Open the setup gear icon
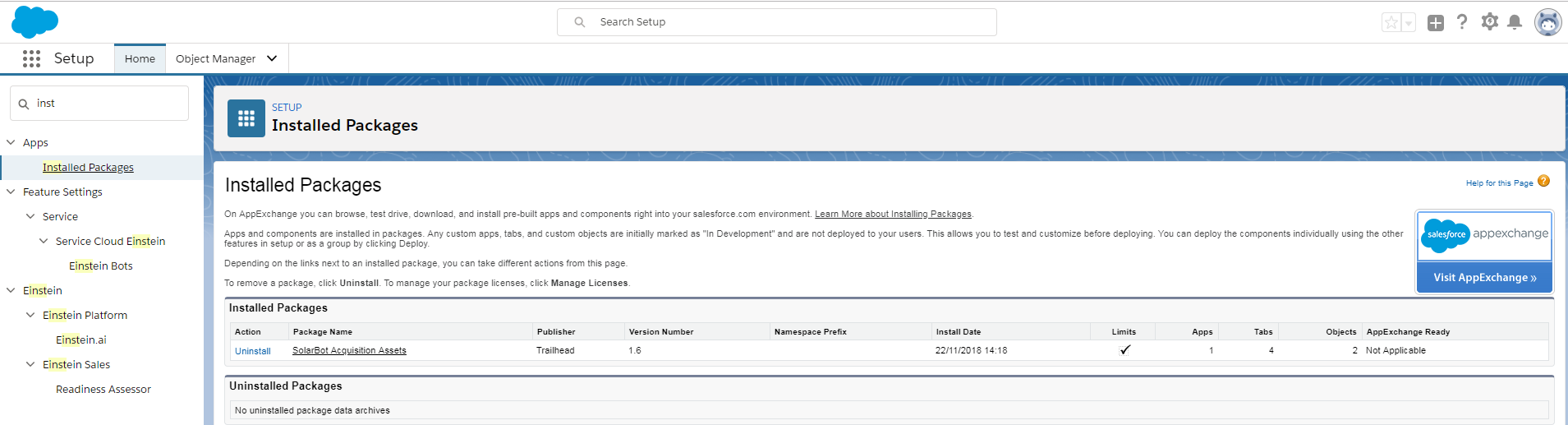This screenshot has height=425, width=1568. tap(1490, 22)
